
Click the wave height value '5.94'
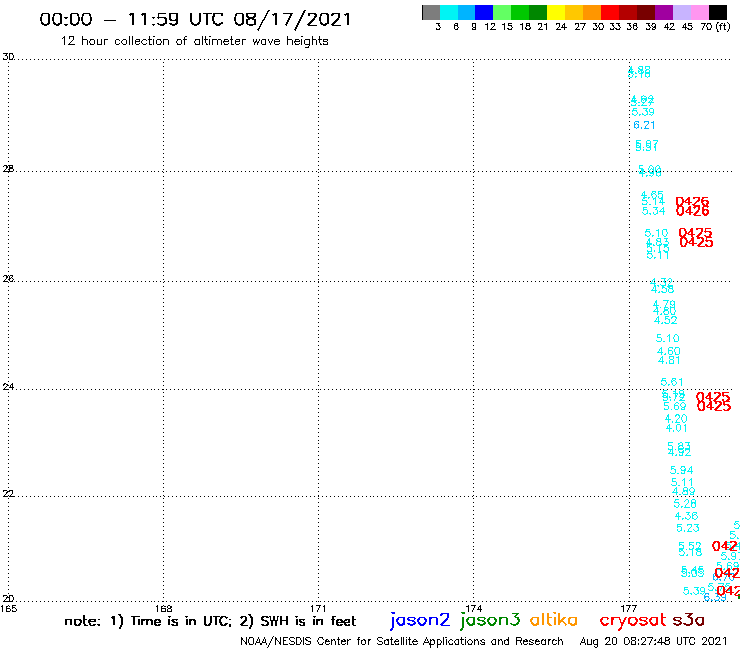tap(681, 470)
